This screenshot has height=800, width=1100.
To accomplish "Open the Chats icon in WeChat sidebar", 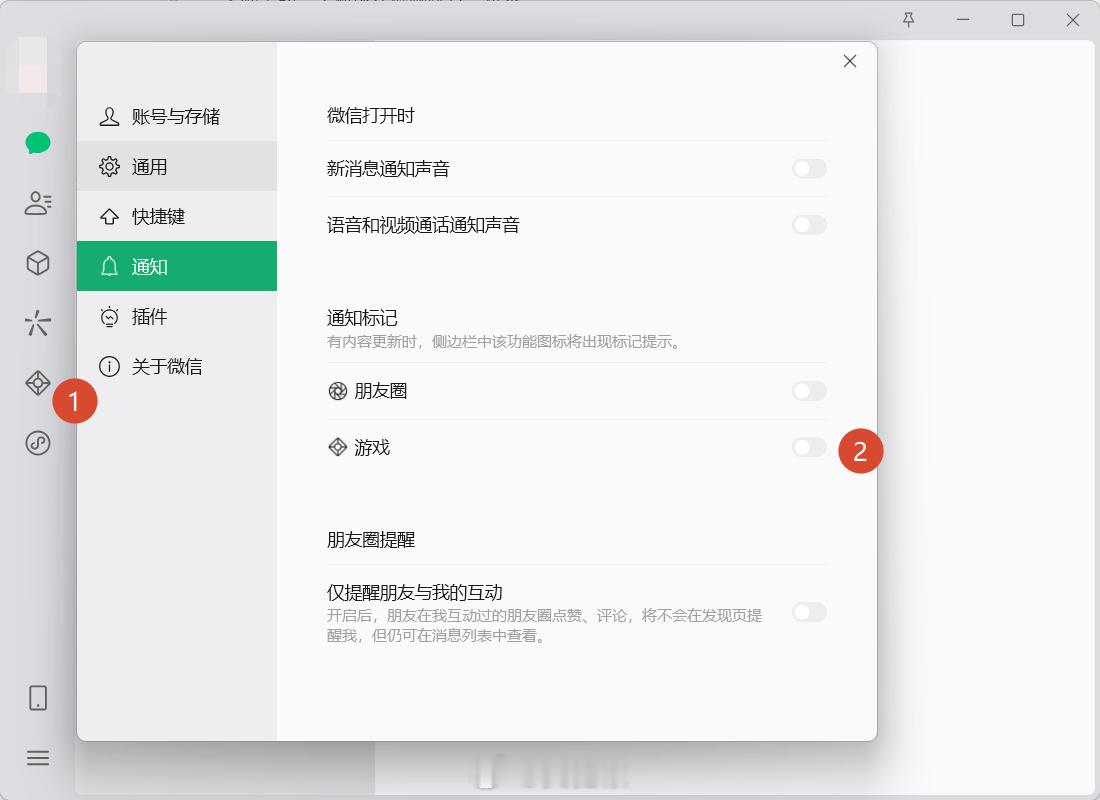I will click(38, 142).
